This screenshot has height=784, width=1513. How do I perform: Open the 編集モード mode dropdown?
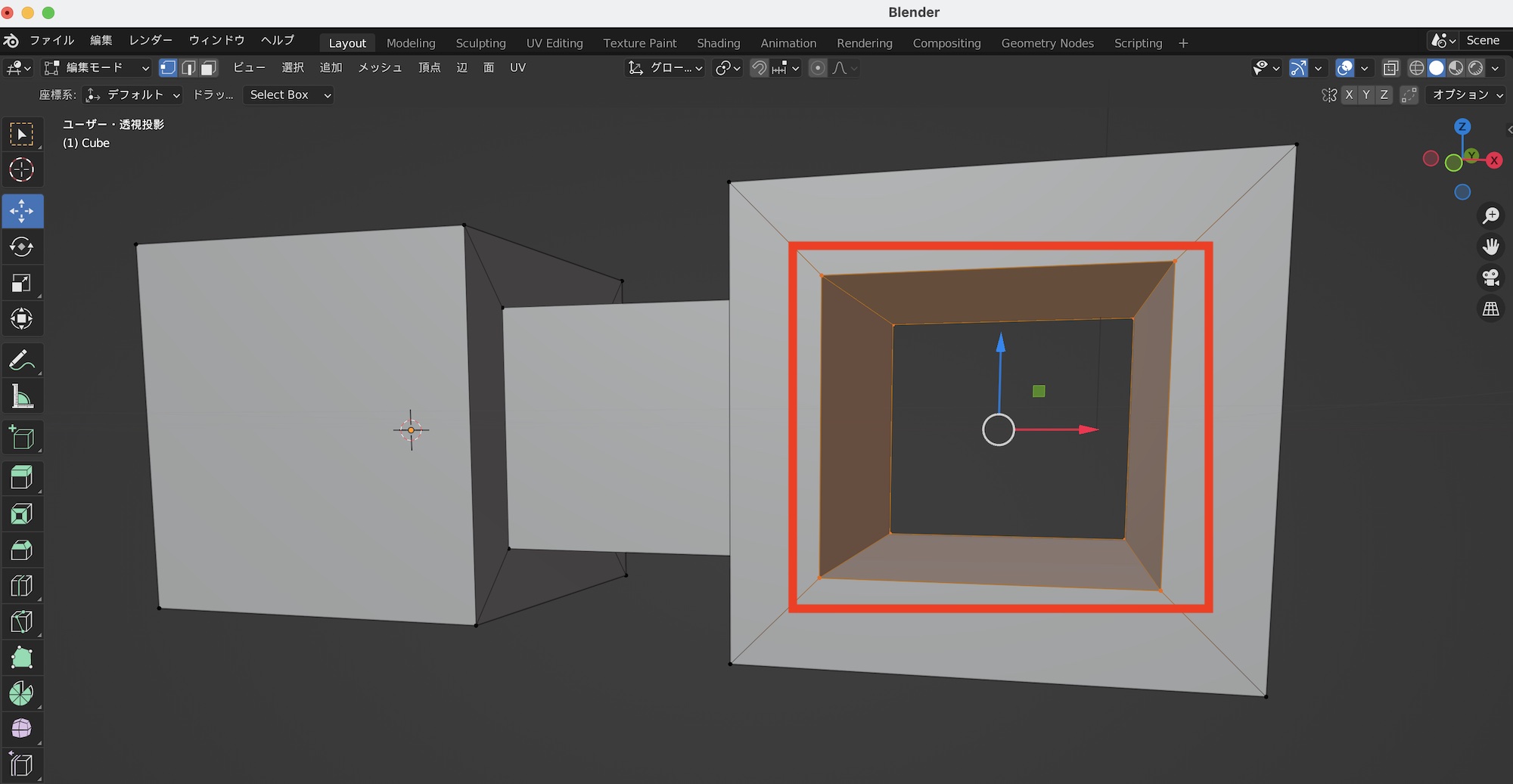point(97,68)
